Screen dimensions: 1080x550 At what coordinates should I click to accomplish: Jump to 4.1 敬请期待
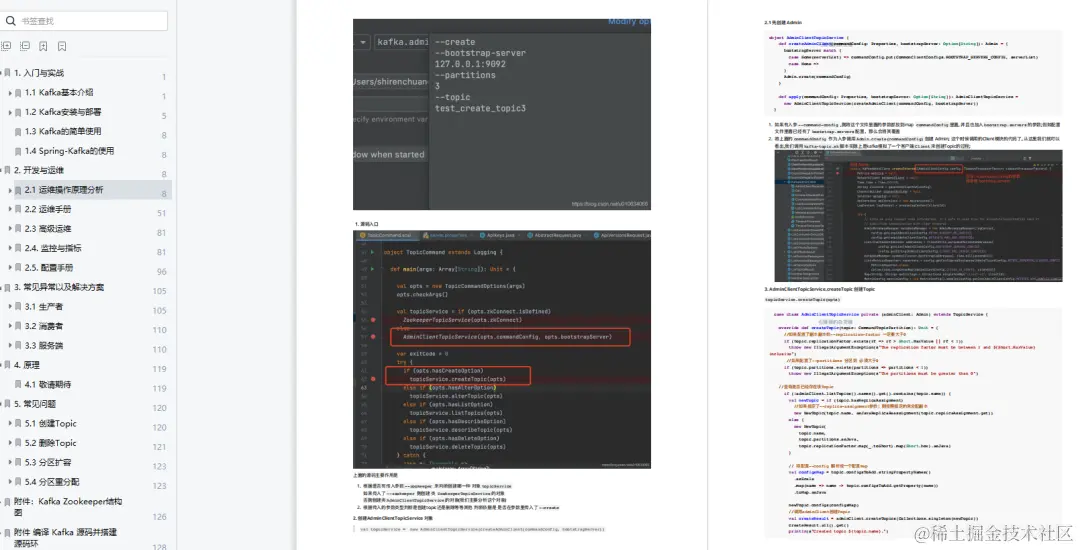[48, 385]
